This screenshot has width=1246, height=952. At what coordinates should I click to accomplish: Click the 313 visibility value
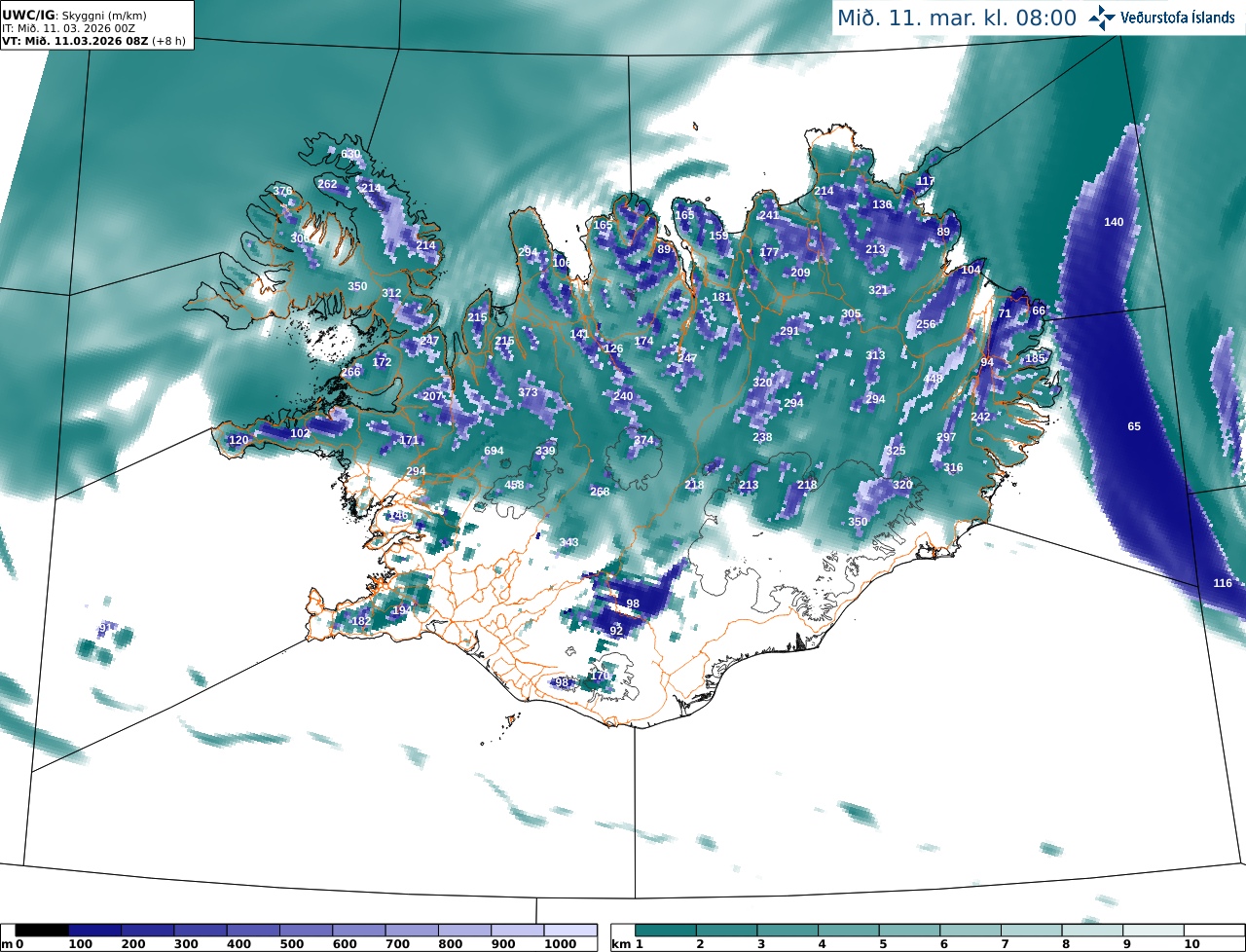[875, 355]
